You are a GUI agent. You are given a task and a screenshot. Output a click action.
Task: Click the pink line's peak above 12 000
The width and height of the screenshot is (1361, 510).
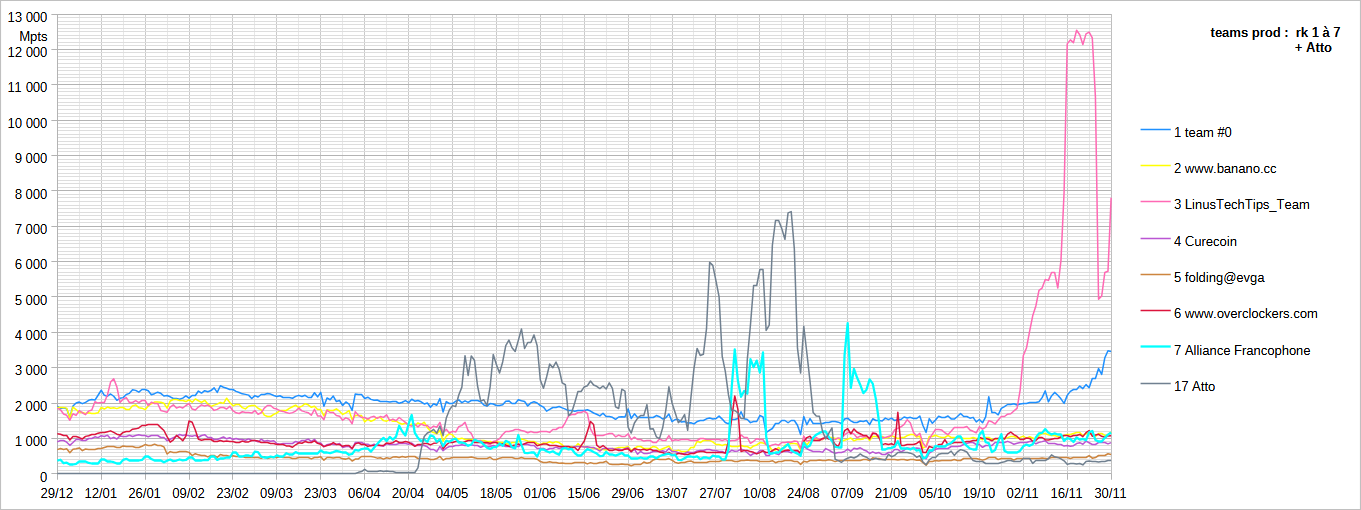click(x=1077, y=32)
